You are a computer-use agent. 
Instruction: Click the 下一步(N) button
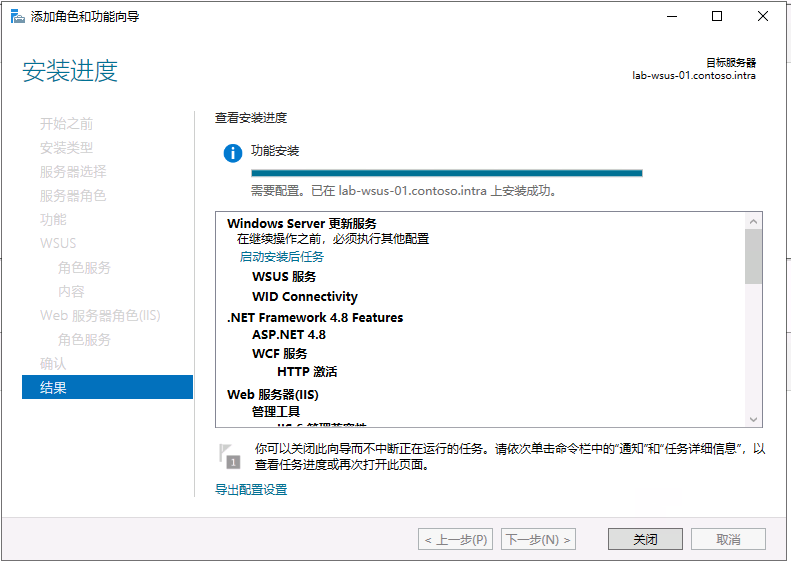[538, 539]
